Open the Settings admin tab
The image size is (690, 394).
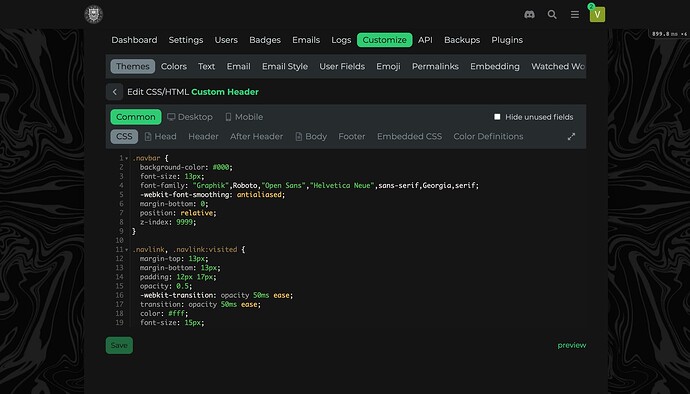click(x=186, y=40)
